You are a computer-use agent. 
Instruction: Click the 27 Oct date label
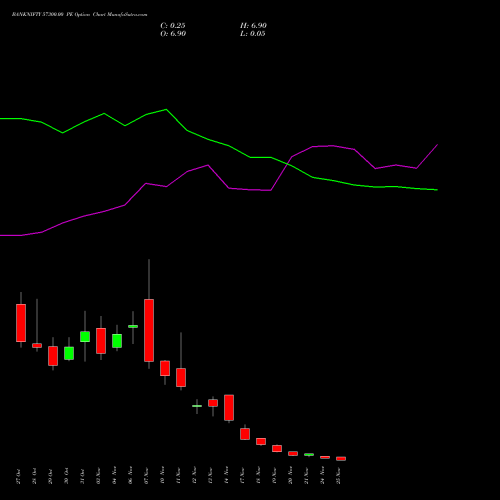click(x=18, y=476)
